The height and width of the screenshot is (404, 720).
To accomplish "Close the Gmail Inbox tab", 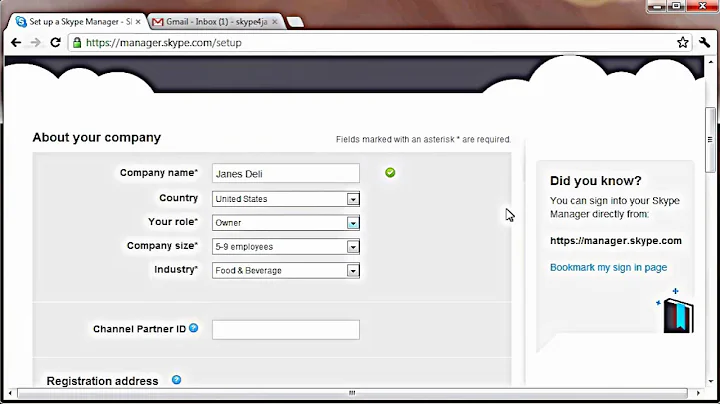I will 275,22.
